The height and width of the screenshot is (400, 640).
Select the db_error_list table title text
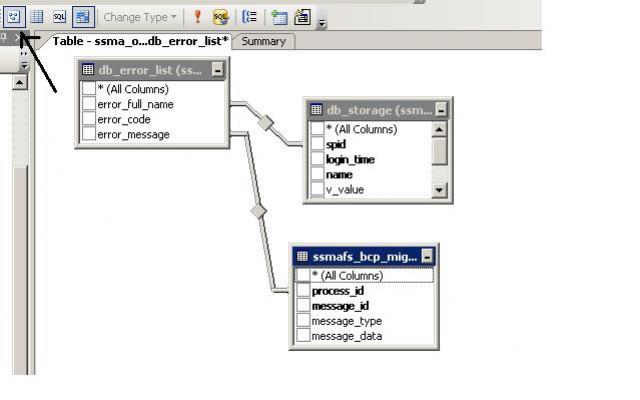click(x=150, y=70)
